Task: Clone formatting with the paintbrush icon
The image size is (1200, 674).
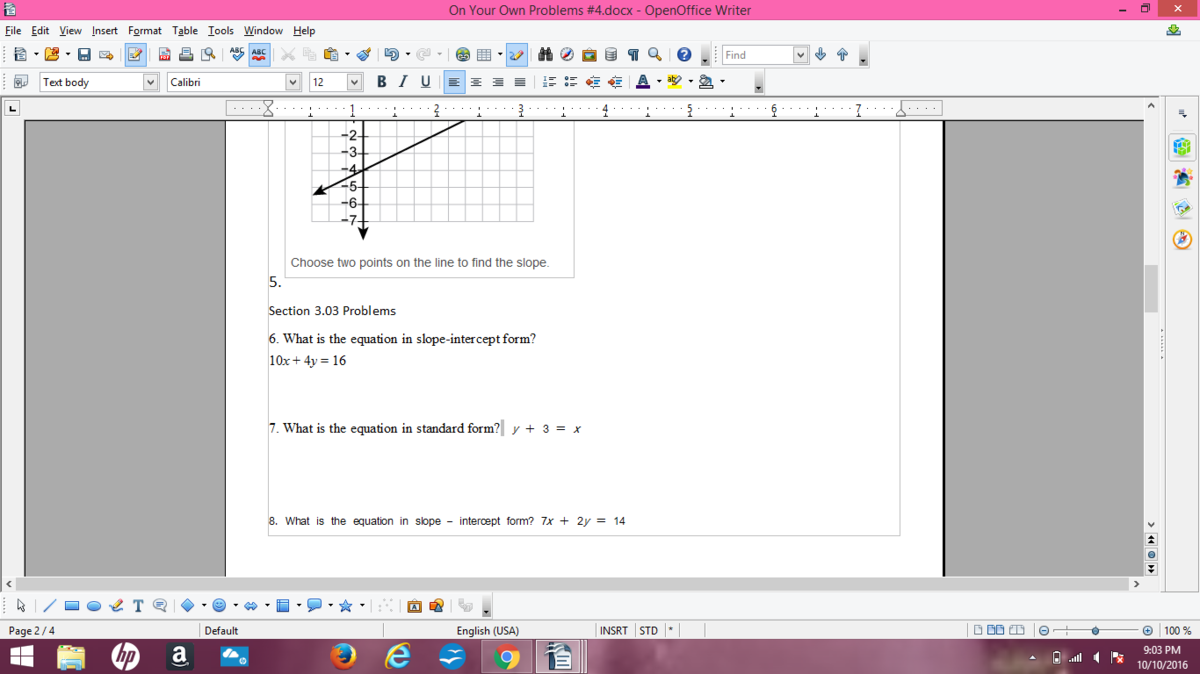Action: coord(364,55)
